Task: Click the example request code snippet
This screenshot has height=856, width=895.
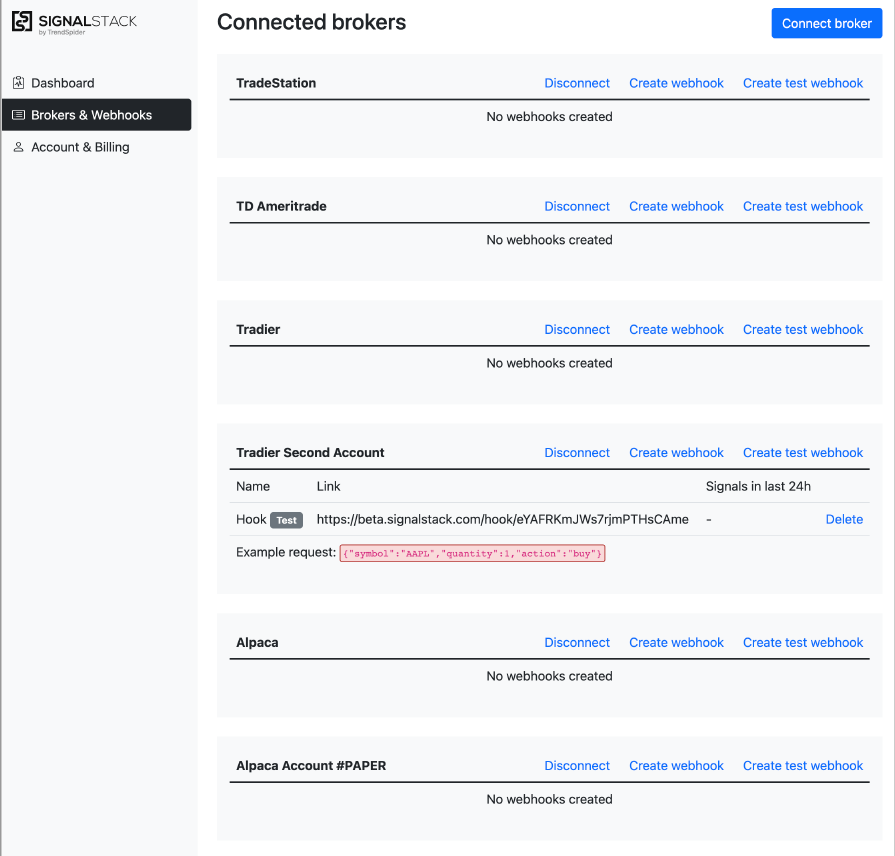Action: pos(471,553)
